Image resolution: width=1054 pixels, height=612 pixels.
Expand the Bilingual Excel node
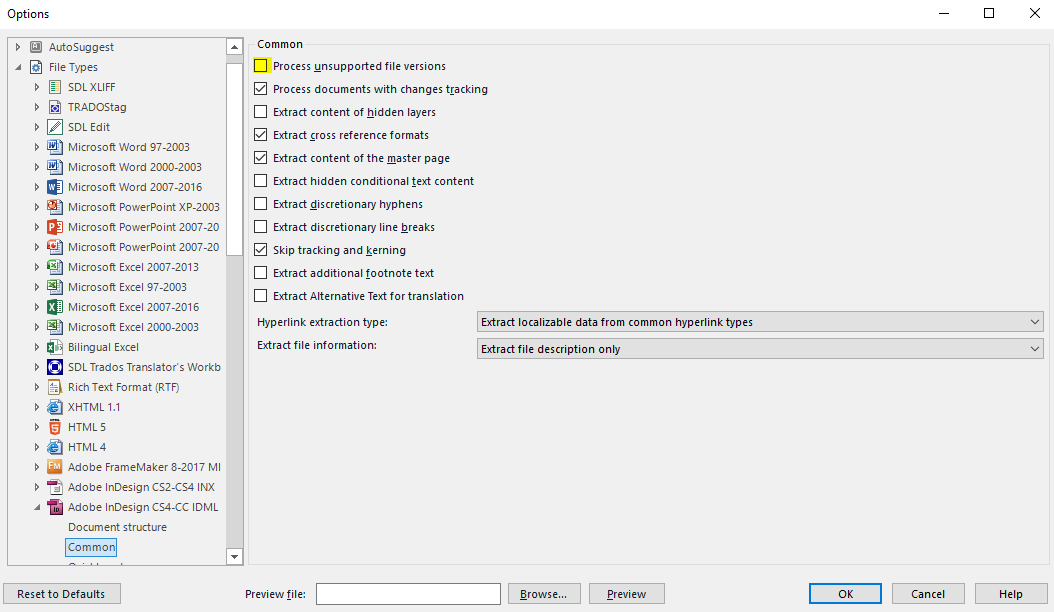click(37, 347)
